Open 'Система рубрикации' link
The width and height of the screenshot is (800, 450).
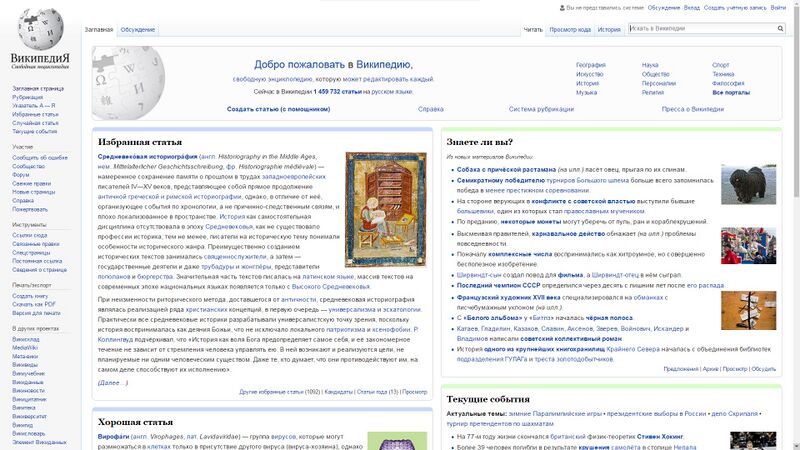(x=541, y=109)
